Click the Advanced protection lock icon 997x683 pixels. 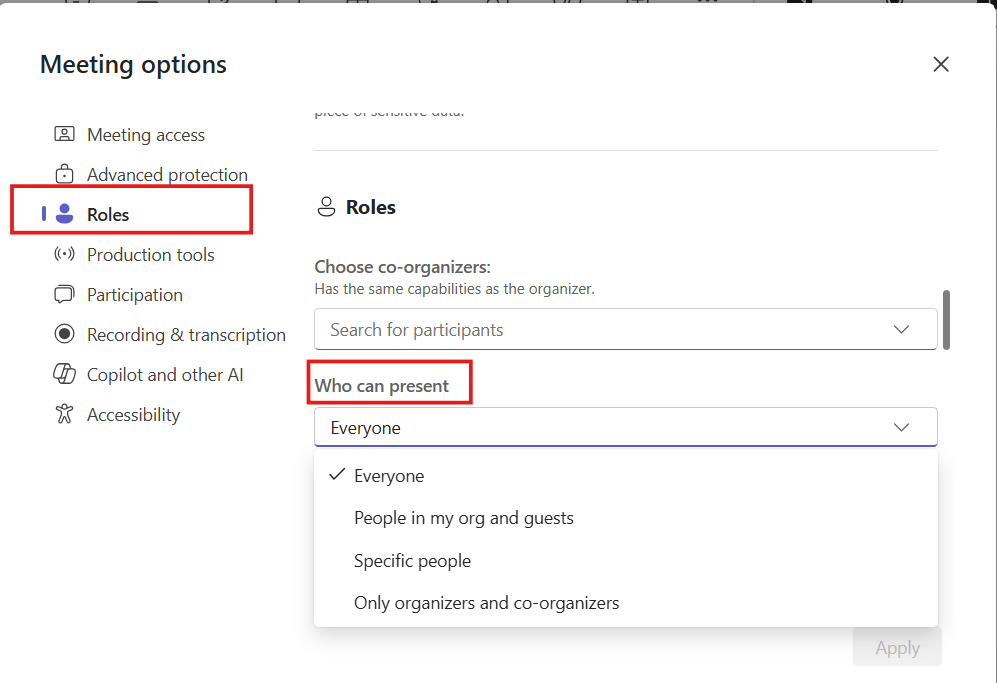click(x=65, y=174)
